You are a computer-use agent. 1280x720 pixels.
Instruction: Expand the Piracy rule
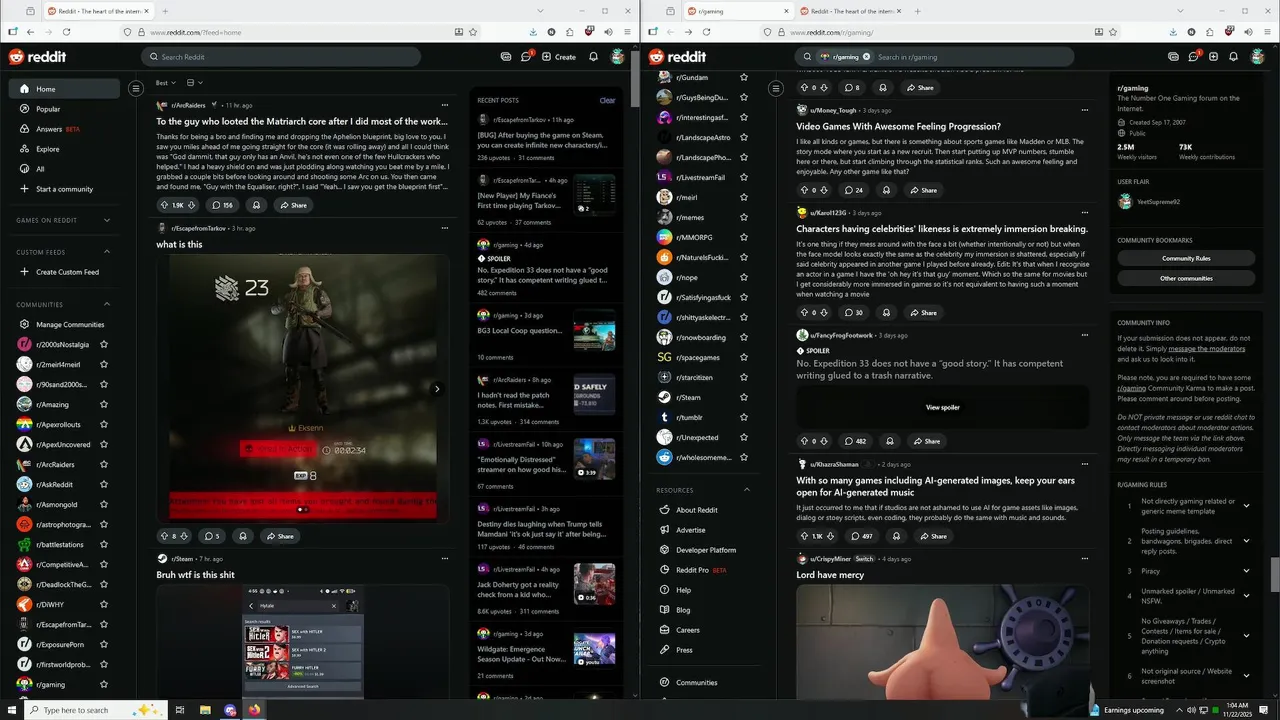coord(1246,571)
